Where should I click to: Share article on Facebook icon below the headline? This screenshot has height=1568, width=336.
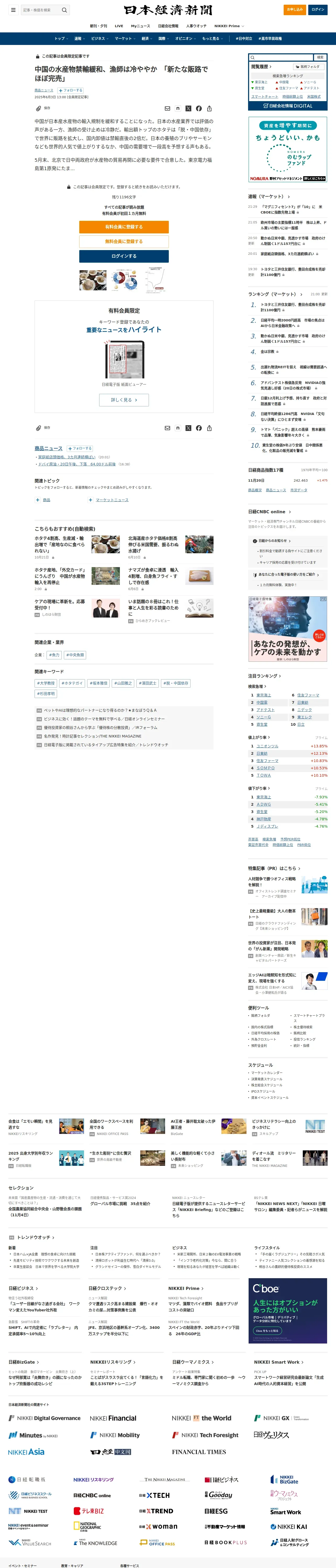tap(199, 108)
